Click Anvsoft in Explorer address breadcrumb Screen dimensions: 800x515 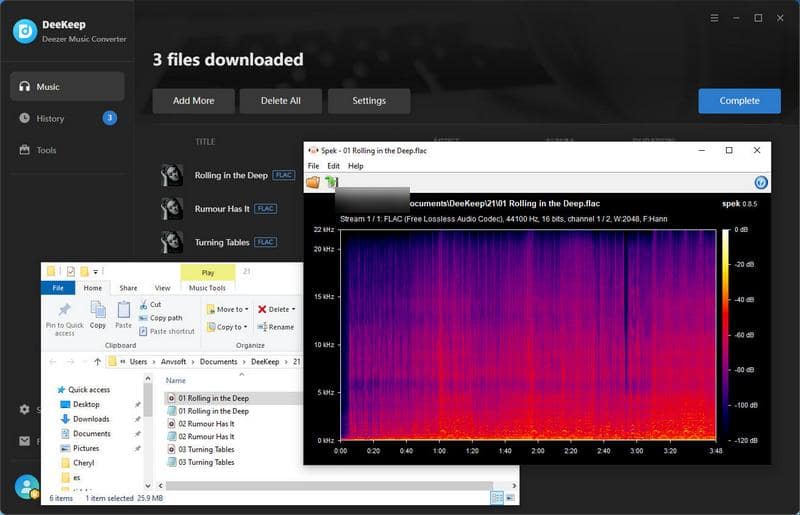(x=173, y=361)
